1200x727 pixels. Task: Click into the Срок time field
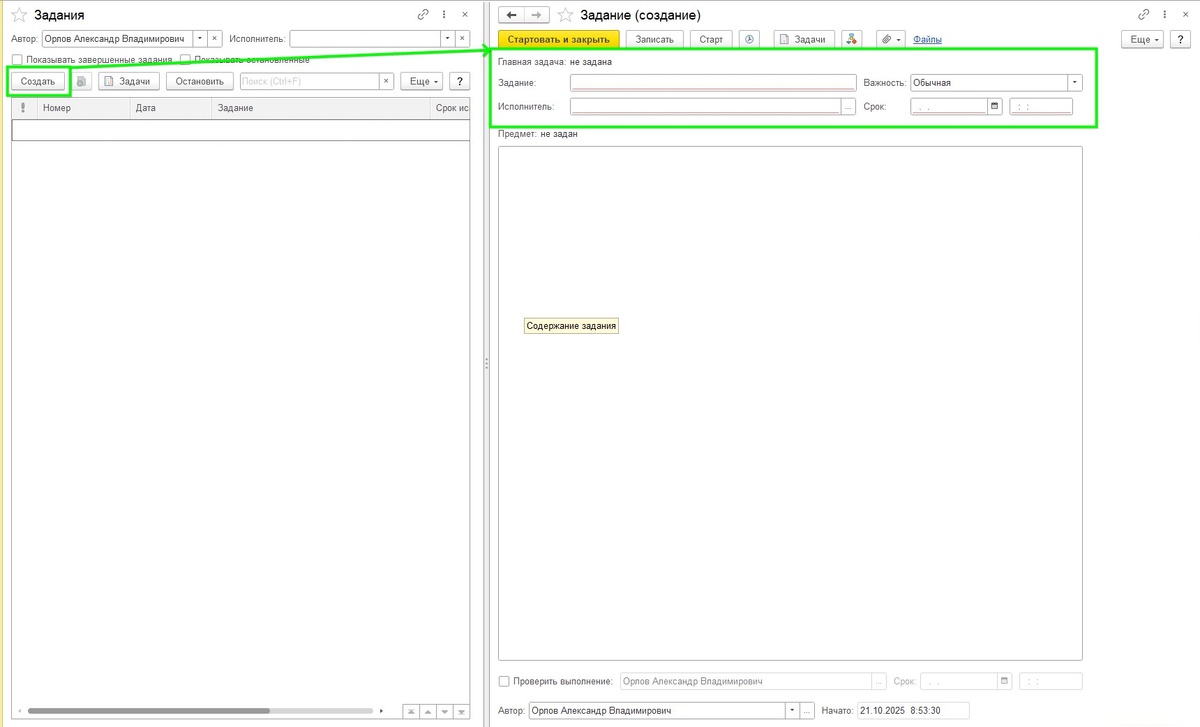[1041, 106]
